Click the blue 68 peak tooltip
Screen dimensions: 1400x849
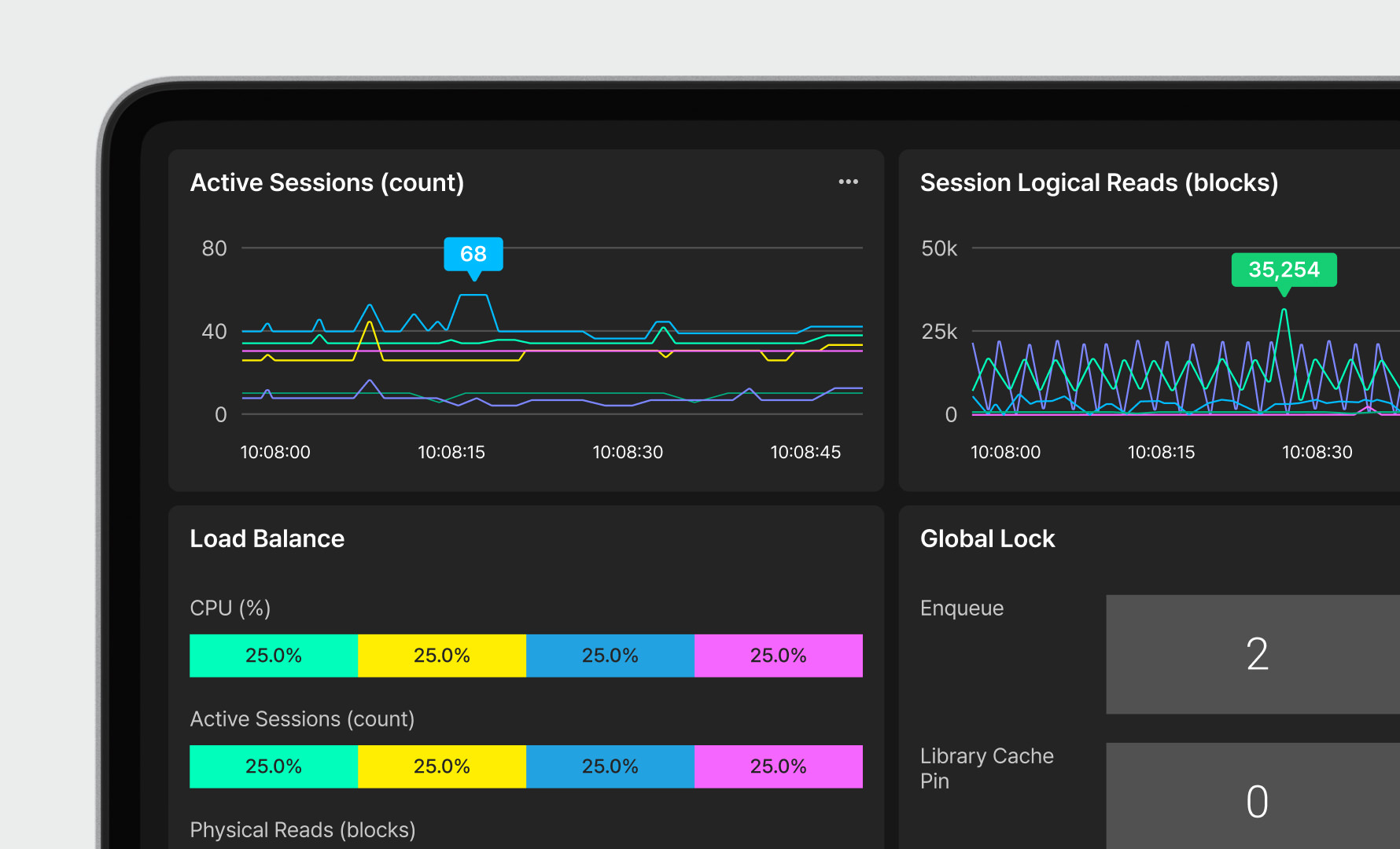pos(473,254)
